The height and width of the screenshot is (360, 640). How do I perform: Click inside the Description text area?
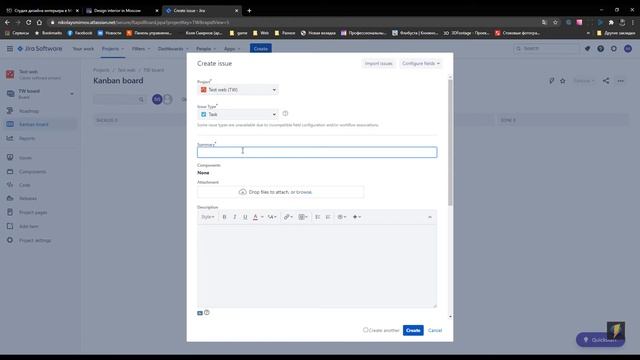click(x=317, y=266)
